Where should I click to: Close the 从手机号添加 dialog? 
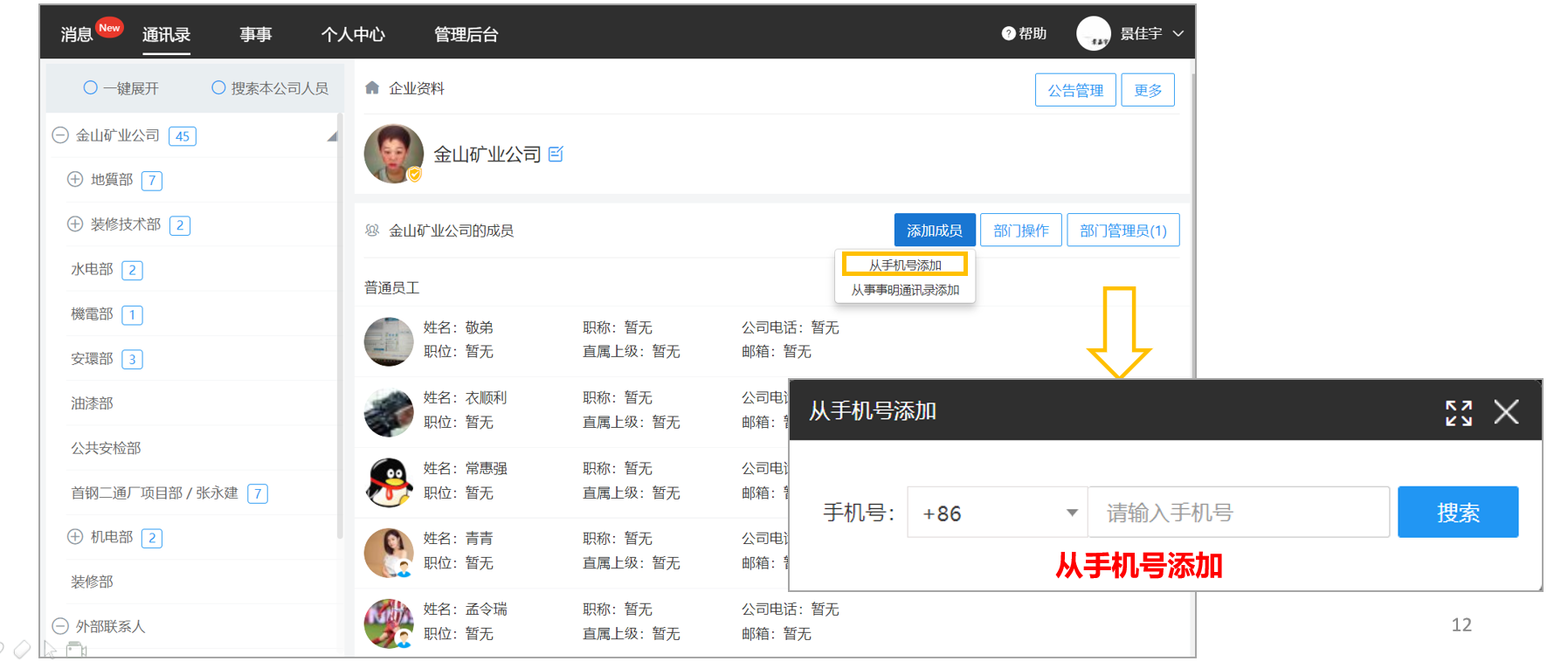pyautogui.click(x=1506, y=411)
